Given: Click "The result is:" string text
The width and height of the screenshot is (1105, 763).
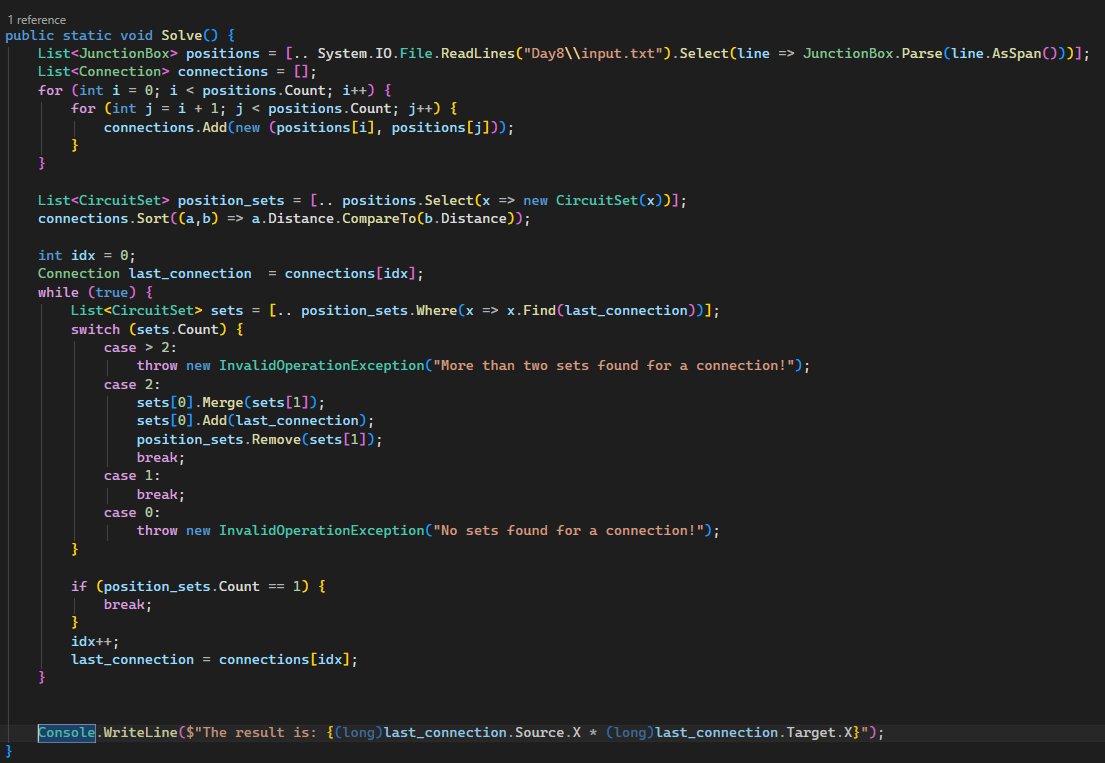Looking at the screenshot, I should (259, 733).
